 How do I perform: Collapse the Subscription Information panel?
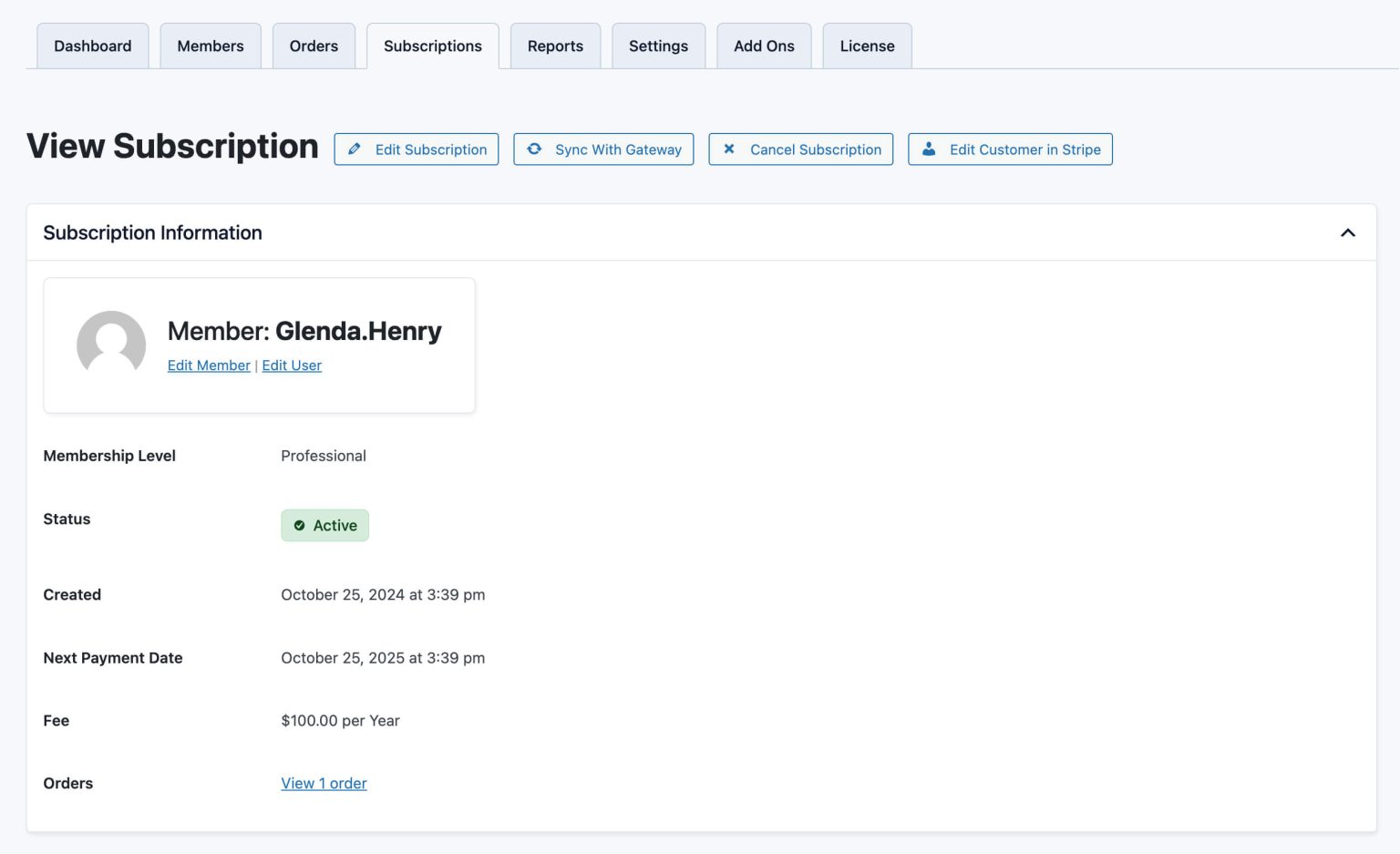pyautogui.click(x=1348, y=232)
